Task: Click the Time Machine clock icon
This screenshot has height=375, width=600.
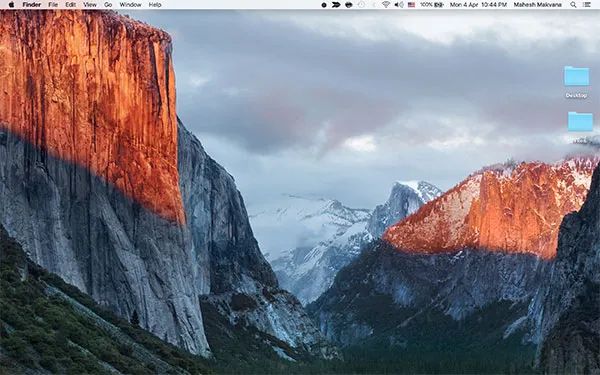Action: [361, 5]
